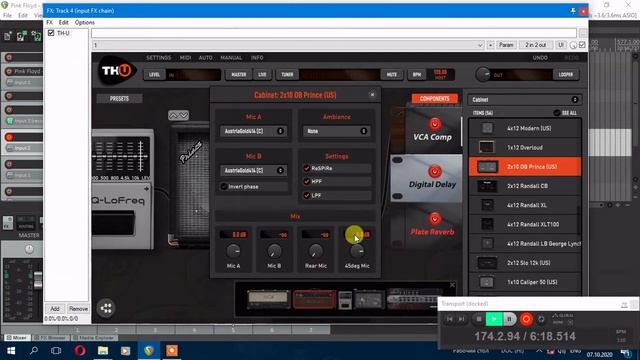Open the Mic B microphone dropdown

[253, 170]
